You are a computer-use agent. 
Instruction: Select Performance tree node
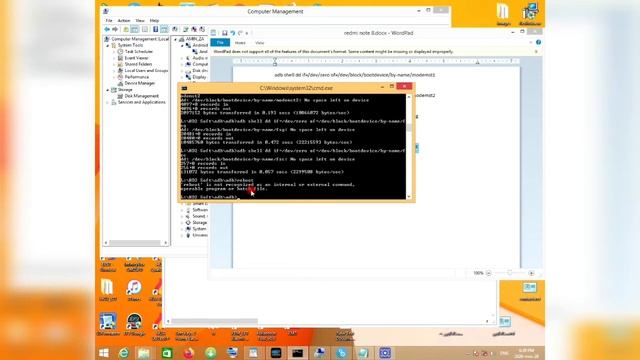(x=137, y=77)
